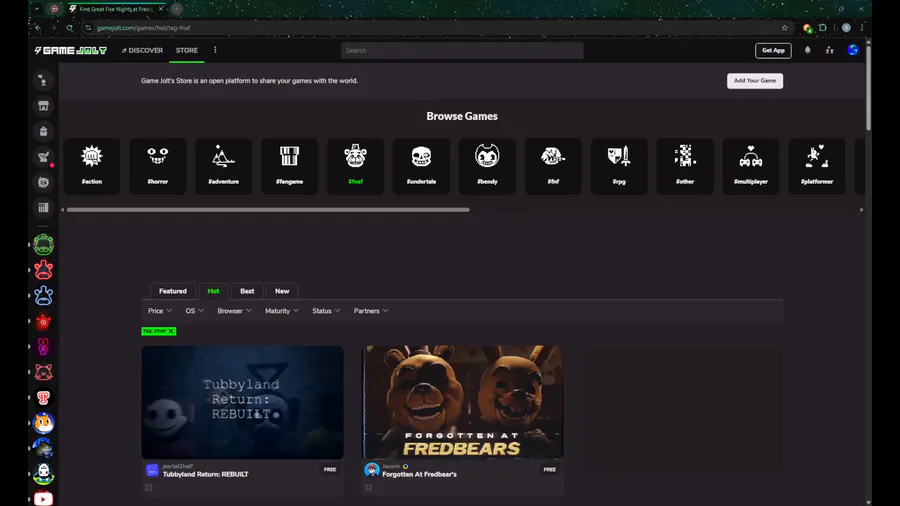Image resolution: width=900 pixels, height=506 pixels.
Task: Open the globe user avatar menu
Action: [x=853, y=50]
